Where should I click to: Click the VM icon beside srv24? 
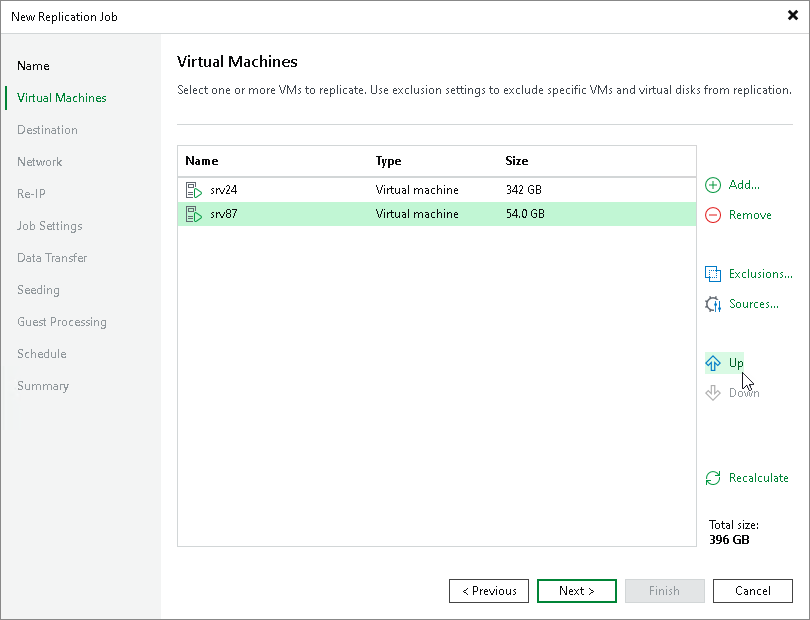193,190
